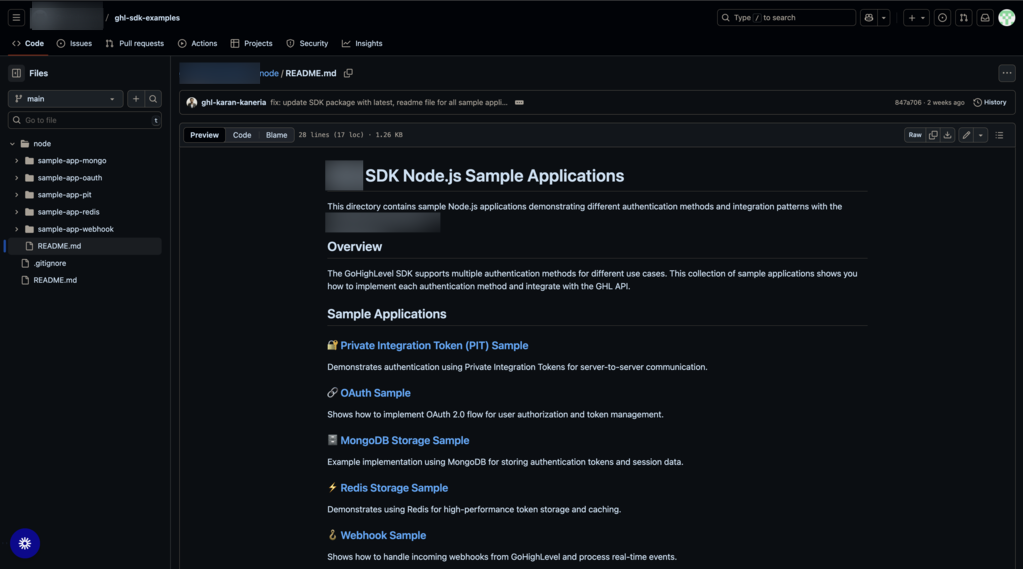Open the hamburger navigation menu
The image size is (1023, 569).
16,18
